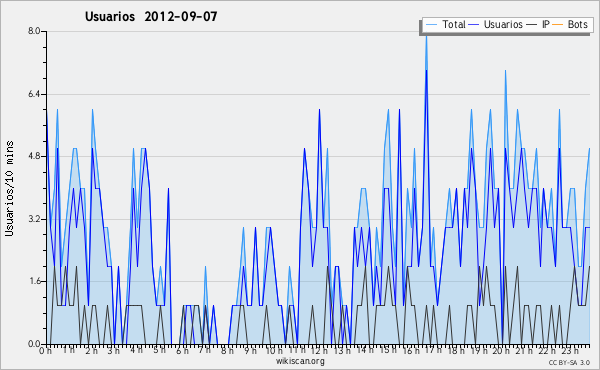This screenshot has height=370, width=600.
Task: Click the '17 h' x-axis label
Action: pyautogui.click(x=433, y=350)
